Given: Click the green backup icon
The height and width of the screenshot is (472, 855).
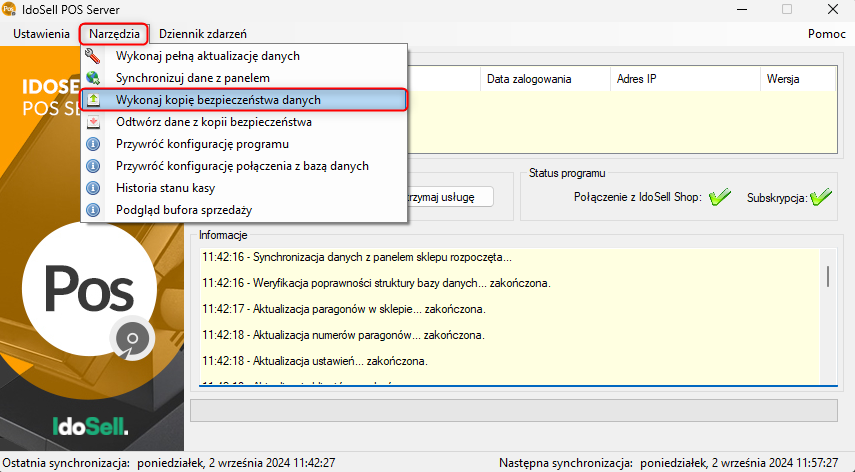Looking at the screenshot, I should click(x=93, y=100).
